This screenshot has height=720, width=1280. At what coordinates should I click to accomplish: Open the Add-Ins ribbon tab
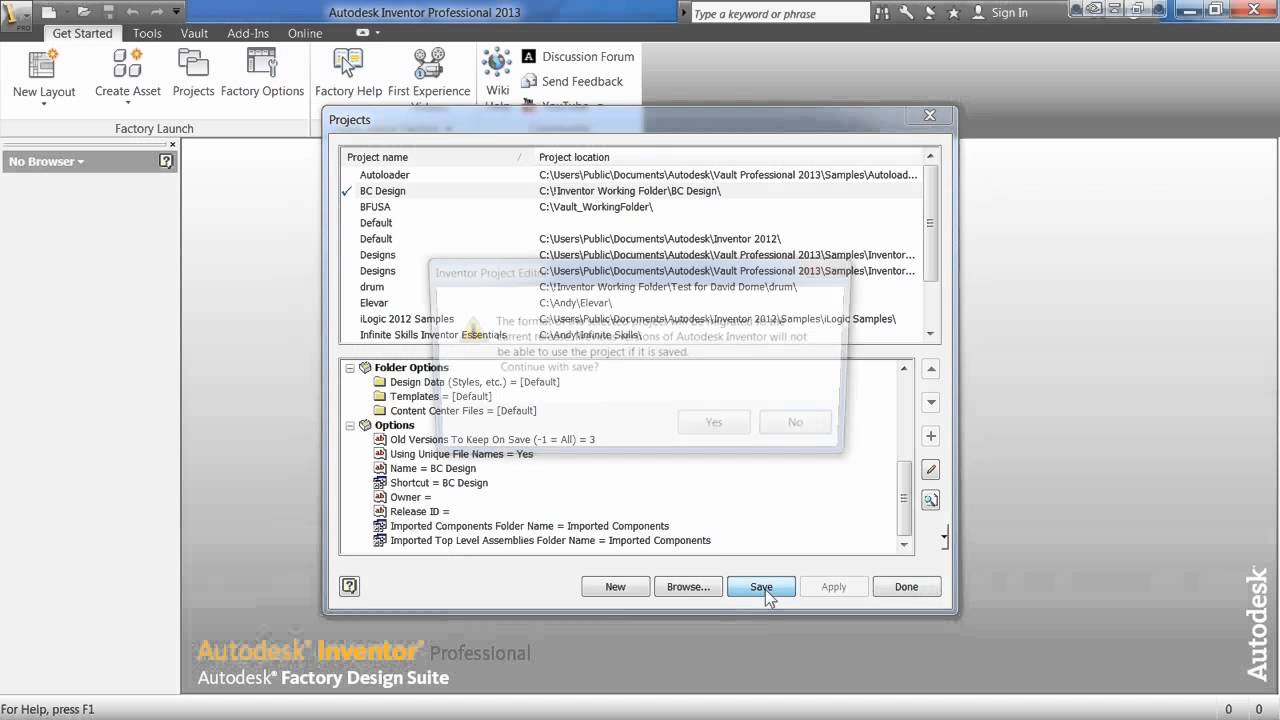(248, 33)
